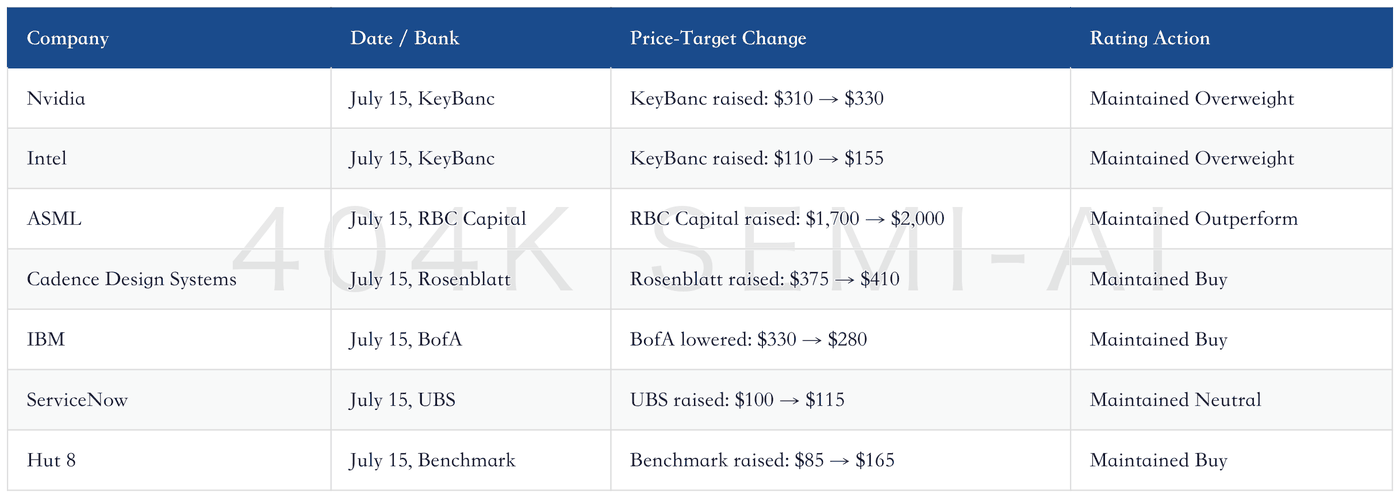Click the Company column header

pyautogui.click(x=169, y=38)
